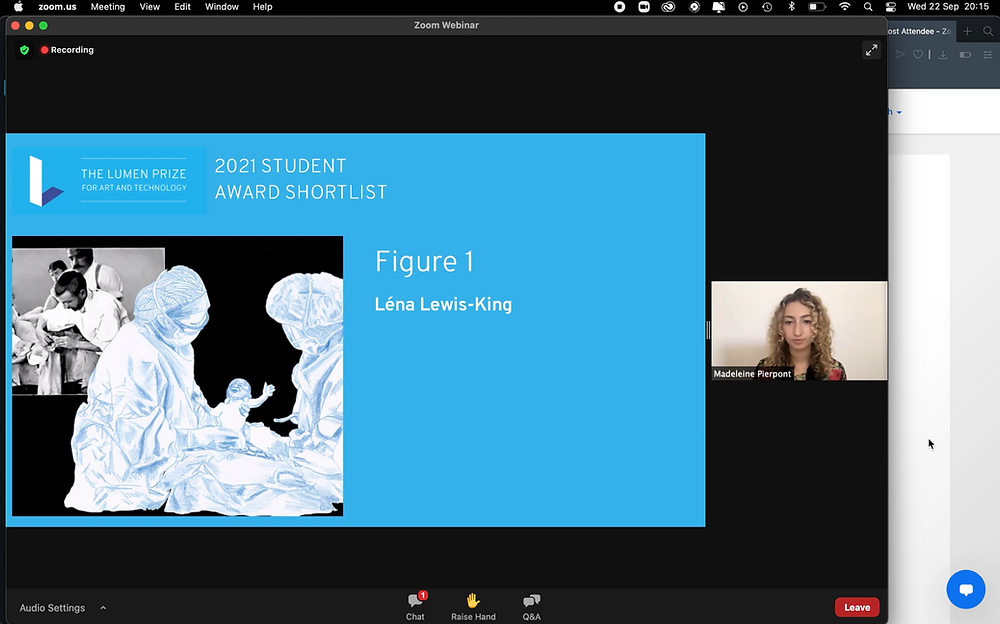Enter full screen with the expand arrows icon

tap(871, 50)
